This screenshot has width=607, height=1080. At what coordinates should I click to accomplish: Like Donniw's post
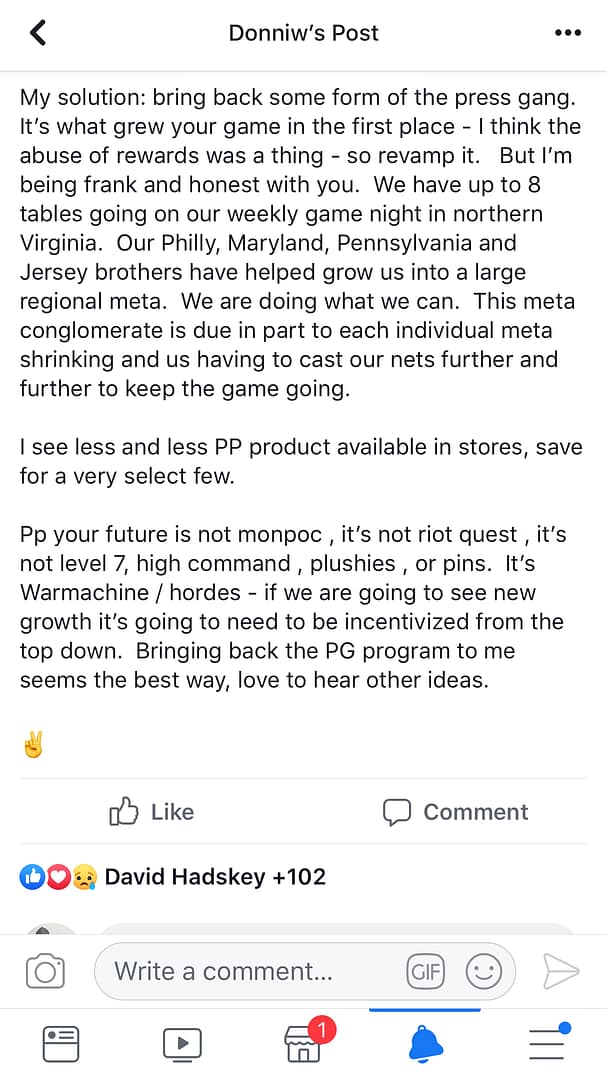click(x=152, y=812)
